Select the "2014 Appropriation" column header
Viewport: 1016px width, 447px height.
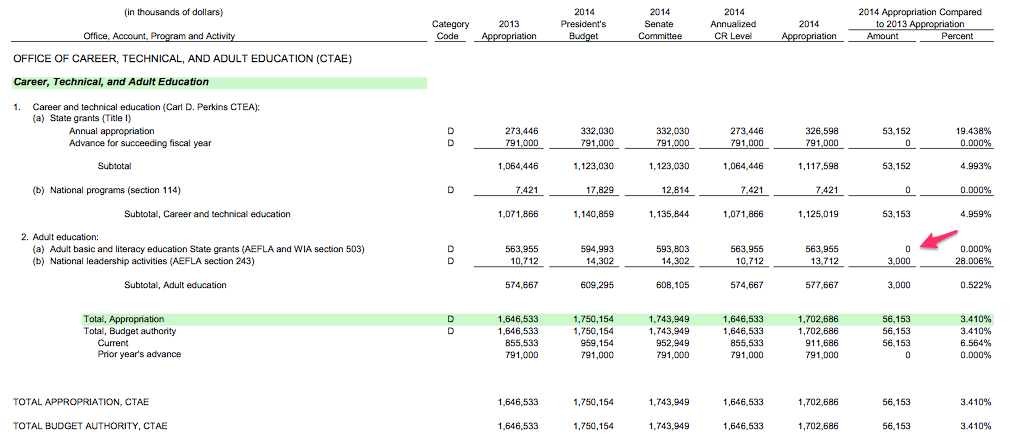point(809,30)
